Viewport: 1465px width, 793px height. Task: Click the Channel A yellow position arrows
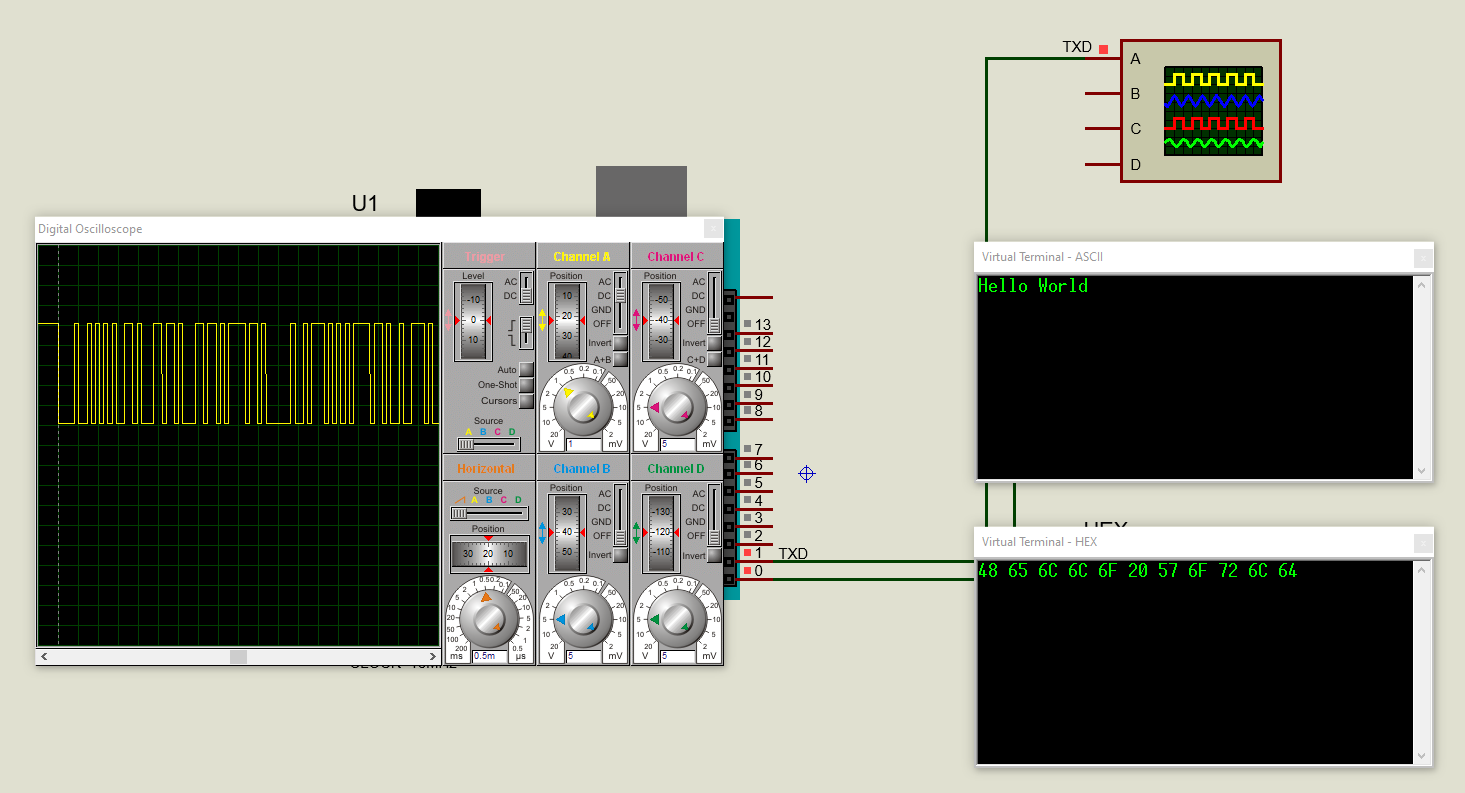[543, 321]
